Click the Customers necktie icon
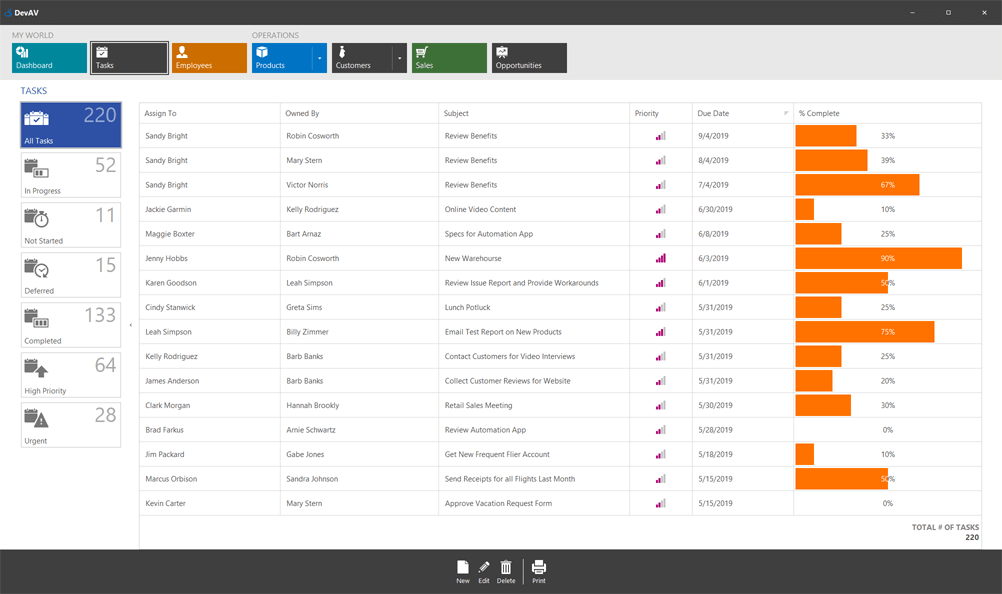The height and width of the screenshot is (594, 1002). tap(342, 51)
